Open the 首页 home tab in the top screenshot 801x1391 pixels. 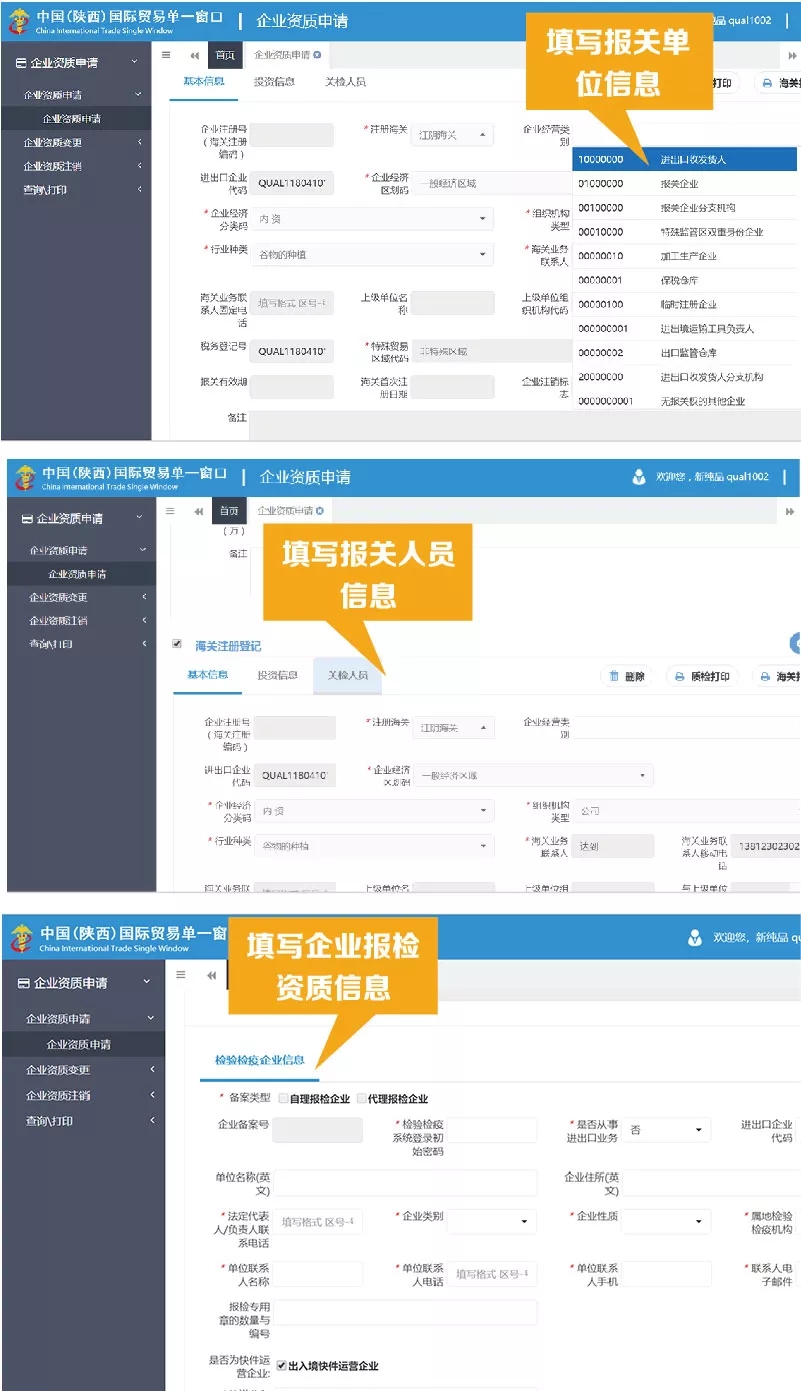(x=225, y=55)
